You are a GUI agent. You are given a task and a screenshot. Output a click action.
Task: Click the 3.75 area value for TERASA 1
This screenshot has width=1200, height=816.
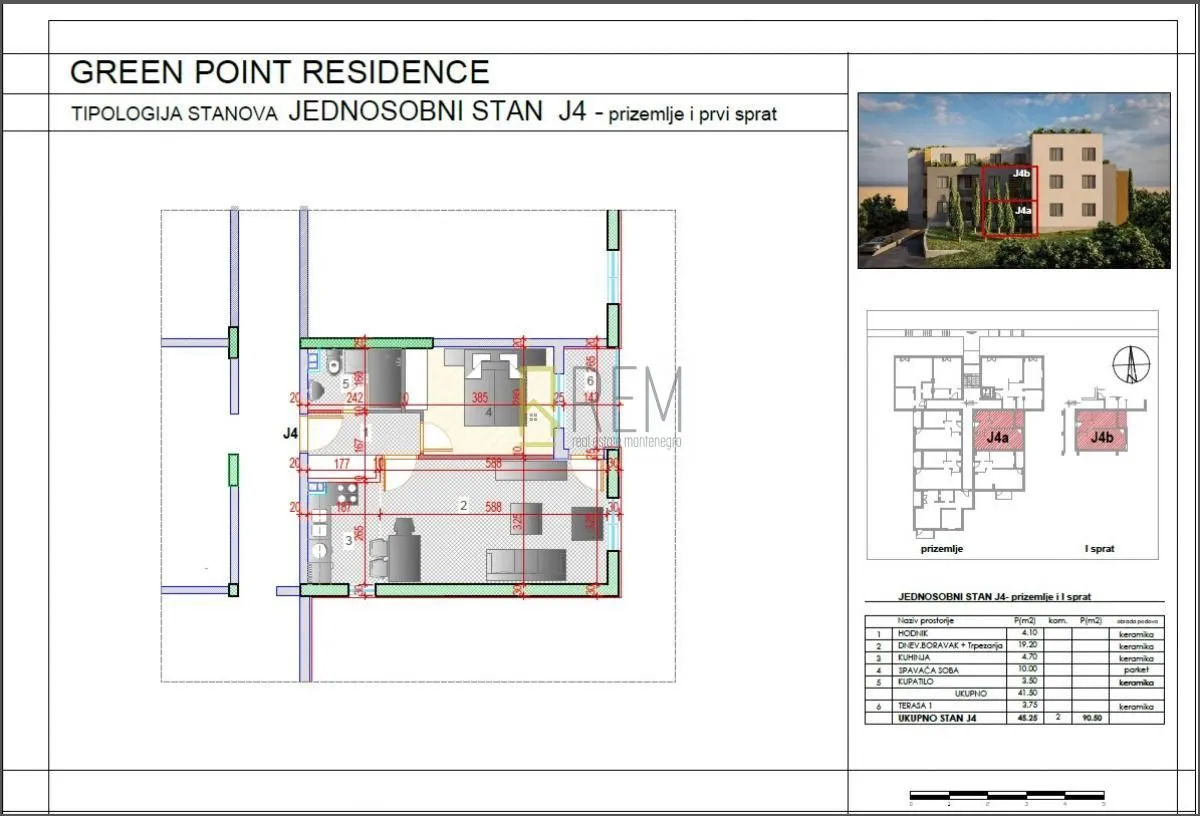1029,705
